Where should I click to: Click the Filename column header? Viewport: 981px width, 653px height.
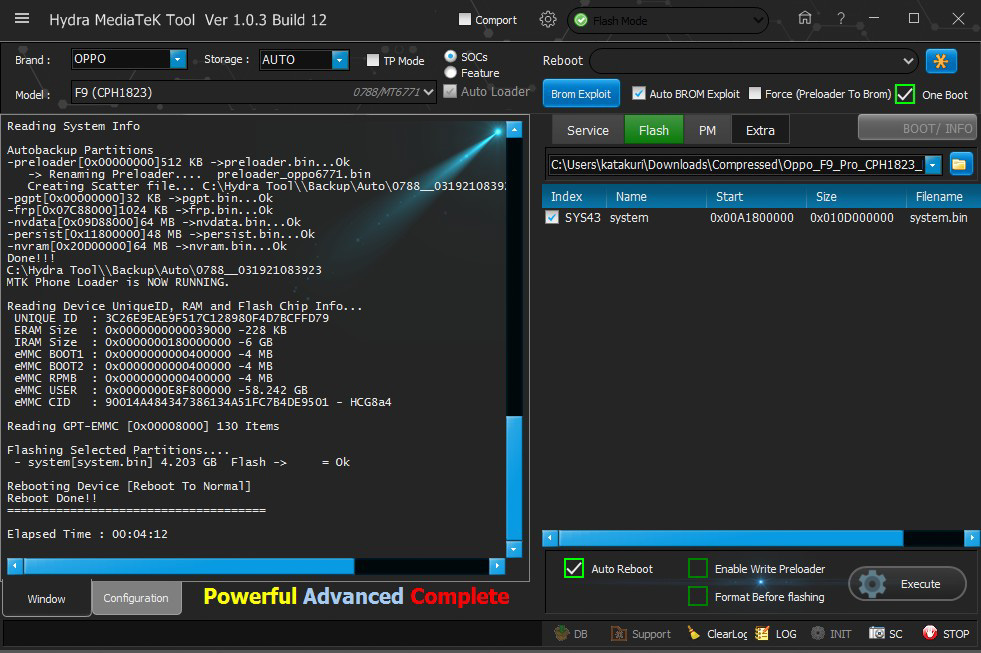coord(943,196)
